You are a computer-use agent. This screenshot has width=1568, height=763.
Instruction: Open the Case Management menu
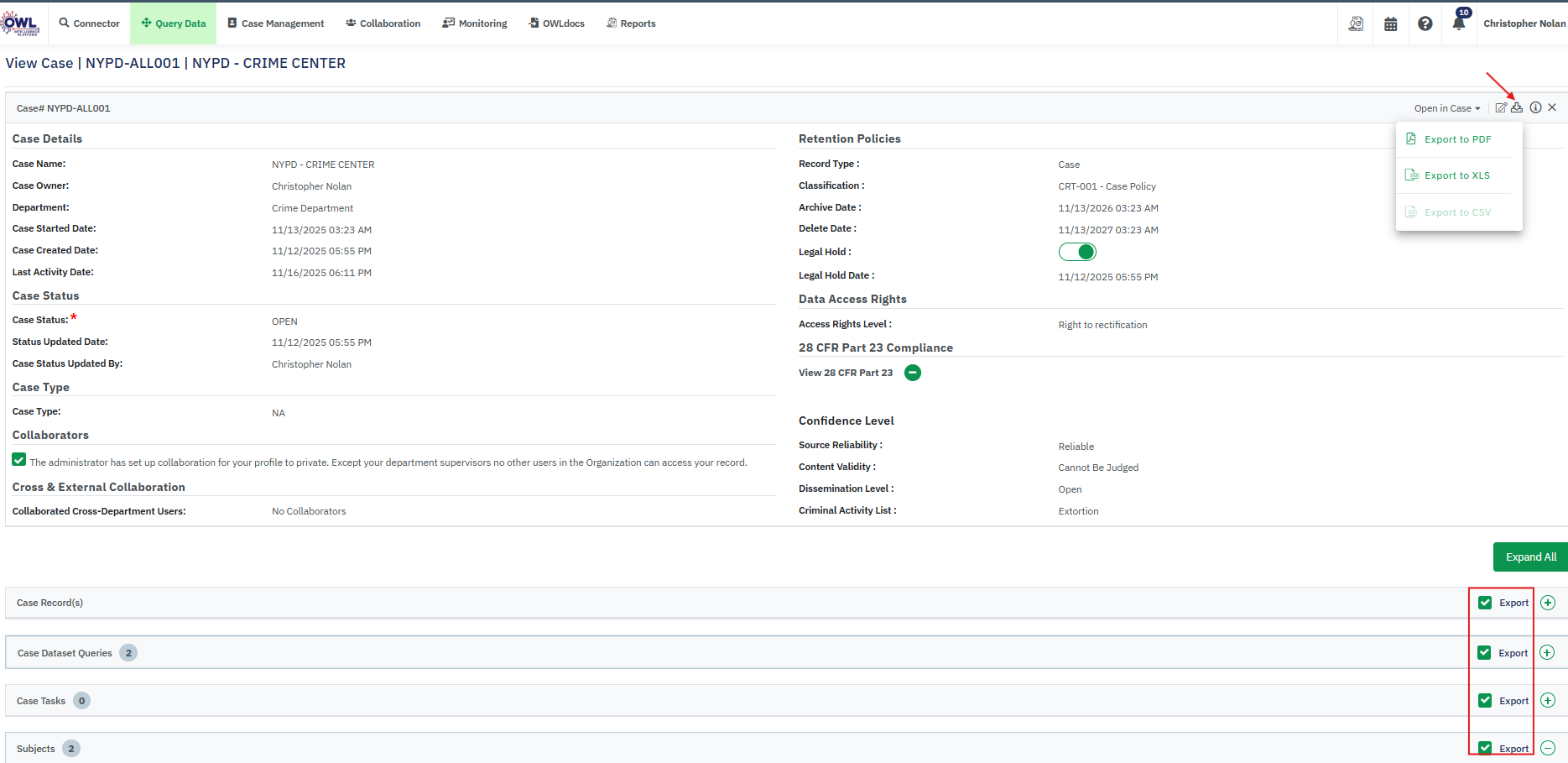coord(276,24)
